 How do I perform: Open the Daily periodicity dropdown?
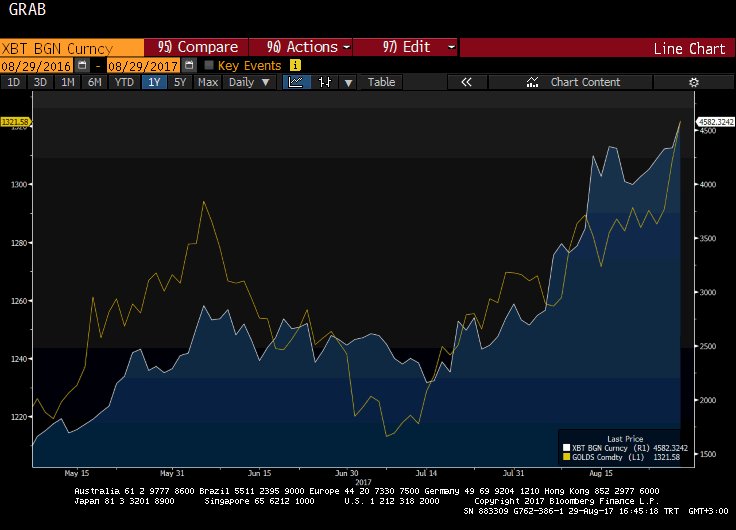click(x=249, y=82)
